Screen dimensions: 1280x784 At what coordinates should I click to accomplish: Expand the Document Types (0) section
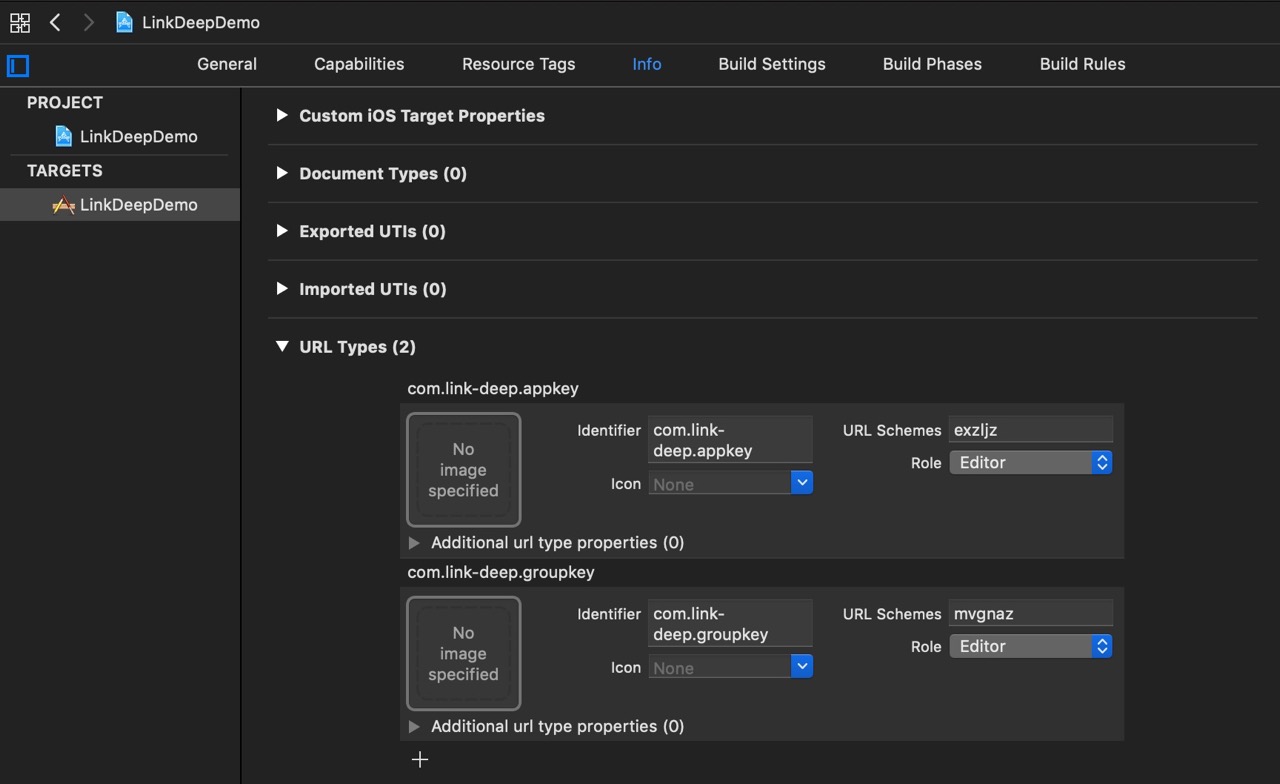(x=282, y=174)
